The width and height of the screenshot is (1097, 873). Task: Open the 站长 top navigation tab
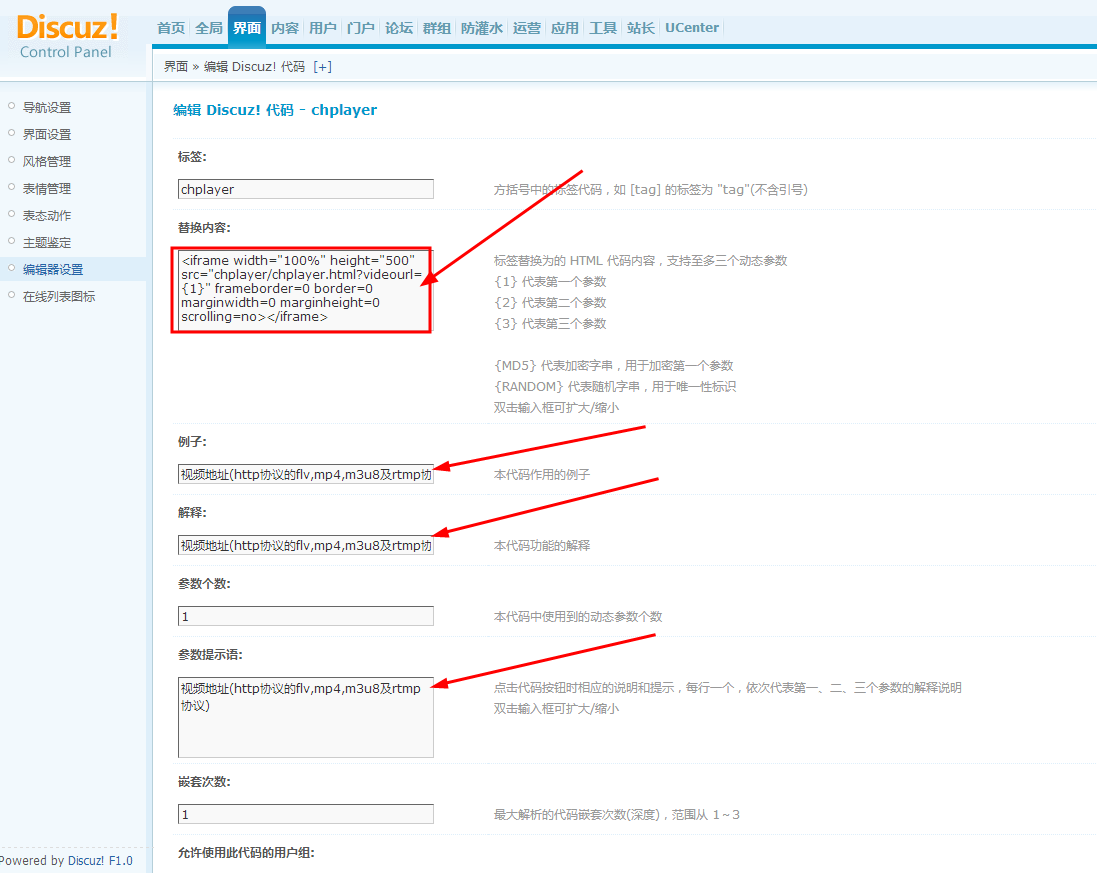(640, 28)
